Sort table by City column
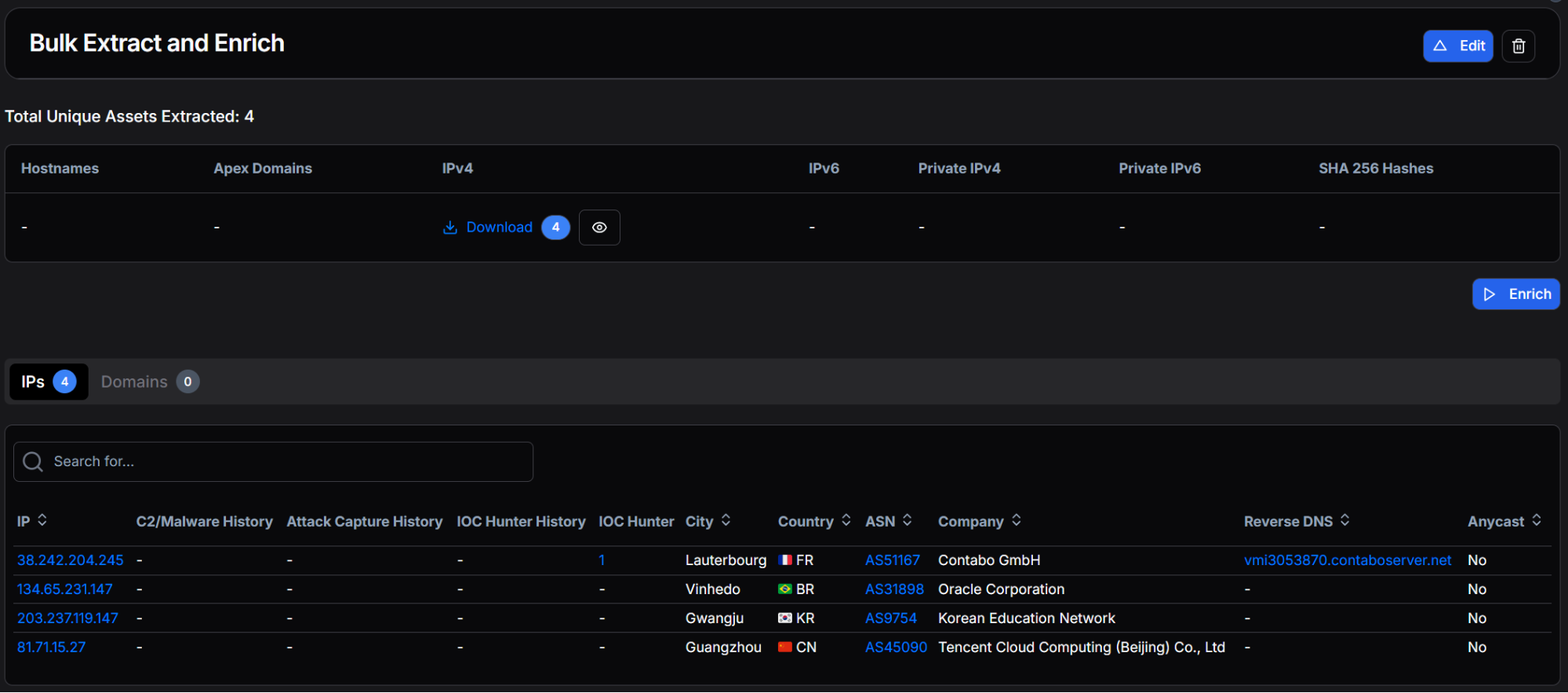1568x693 pixels. click(x=726, y=520)
